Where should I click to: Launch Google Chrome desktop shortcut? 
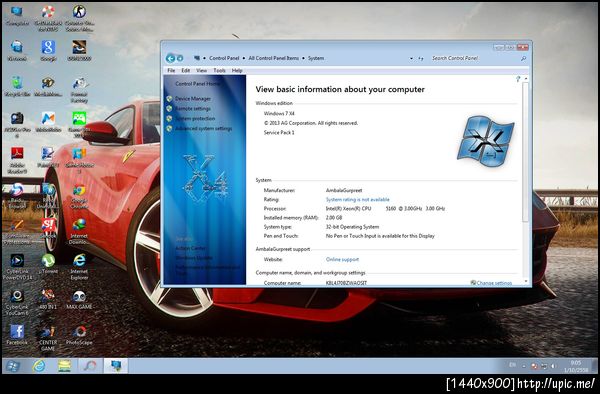[79, 197]
